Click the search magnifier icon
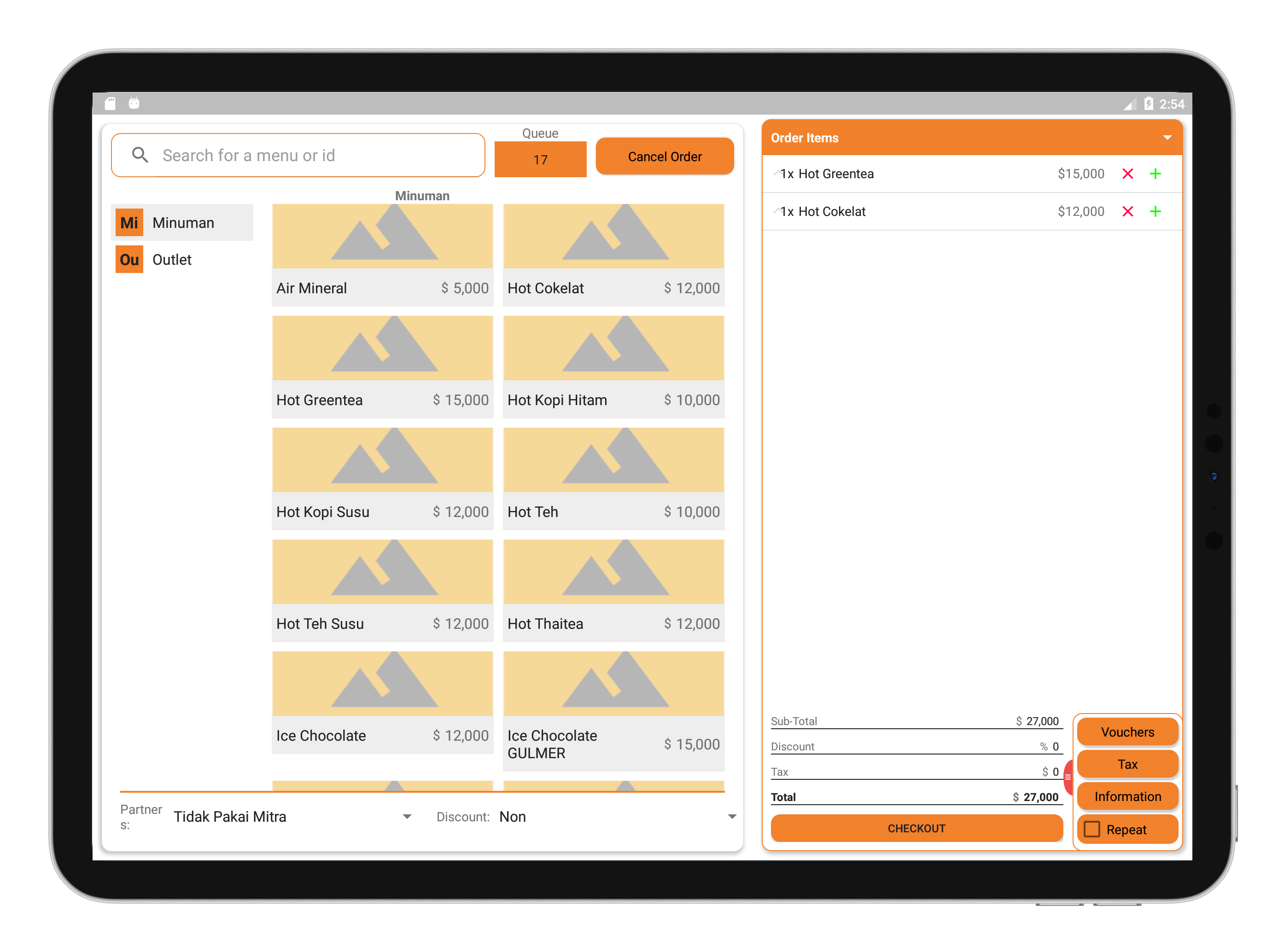This screenshot has height=952, width=1284. tap(140, 155)
